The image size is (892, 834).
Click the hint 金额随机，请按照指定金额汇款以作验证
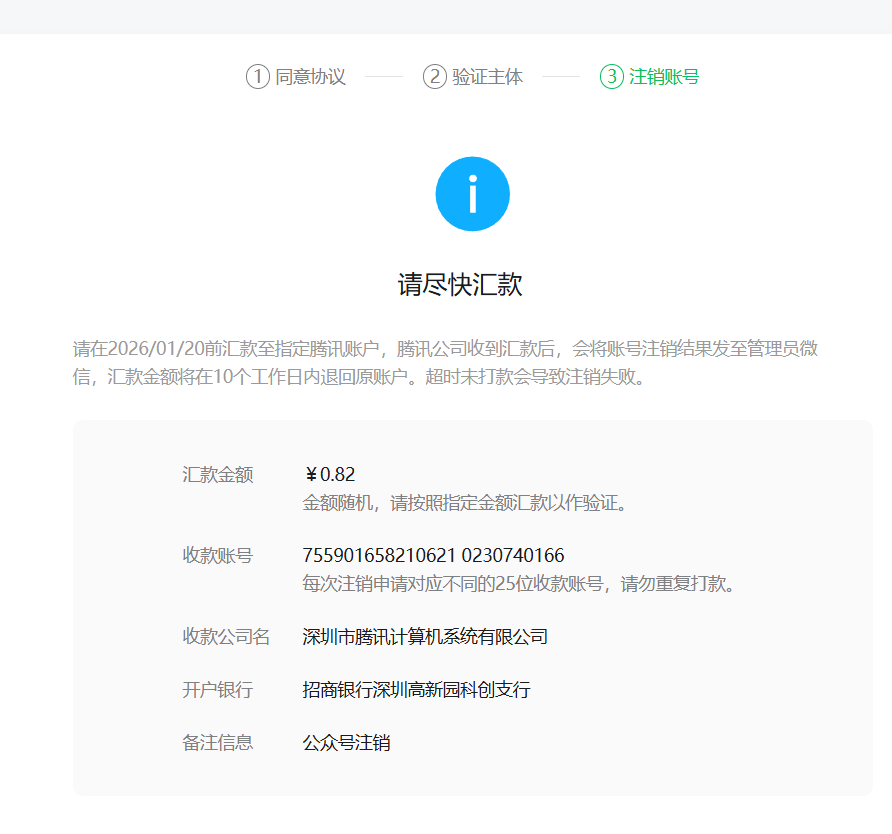[x=464, y=503]
